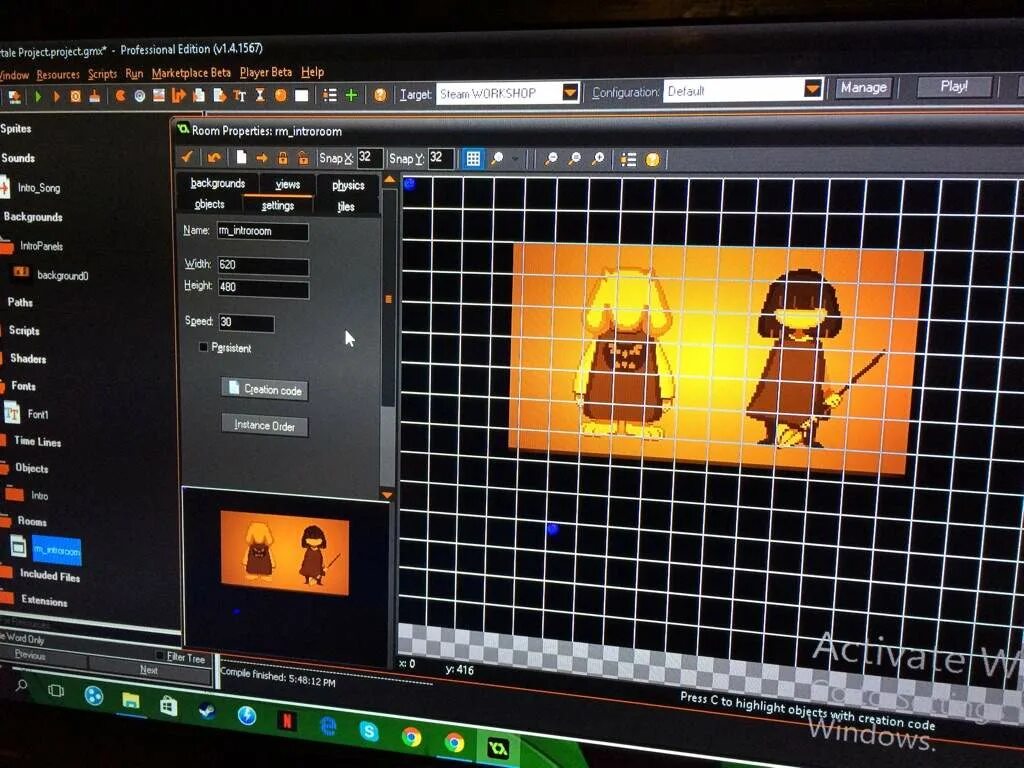This screenshot has height=768, width=1024.
Task: Open the Scripts menu
Action: 103,74
